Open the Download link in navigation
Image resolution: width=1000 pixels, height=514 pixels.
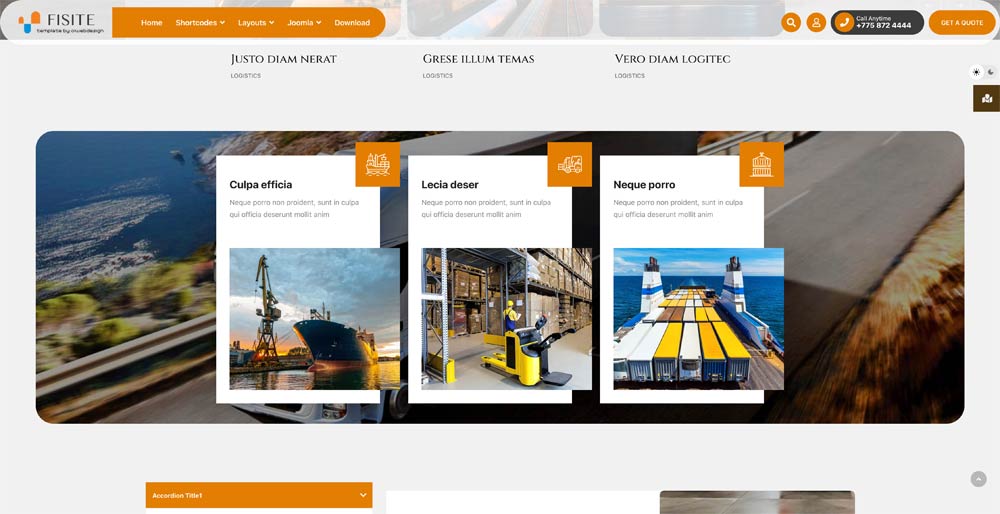click(x=352, y=23)
